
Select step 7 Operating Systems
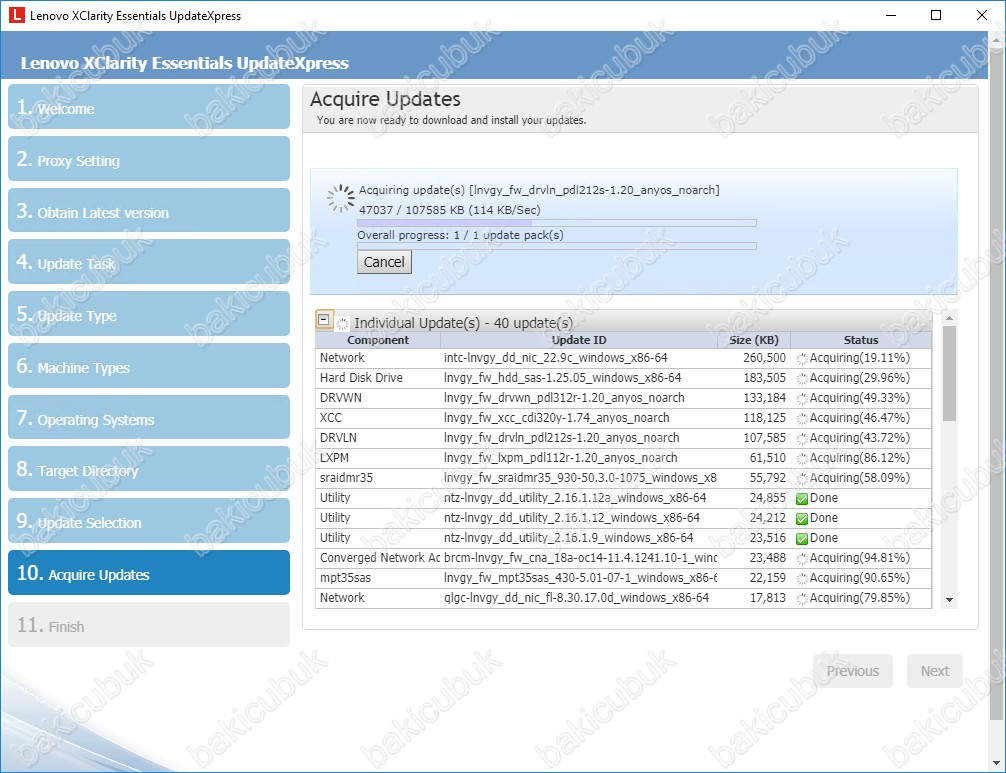click(149, 418)
